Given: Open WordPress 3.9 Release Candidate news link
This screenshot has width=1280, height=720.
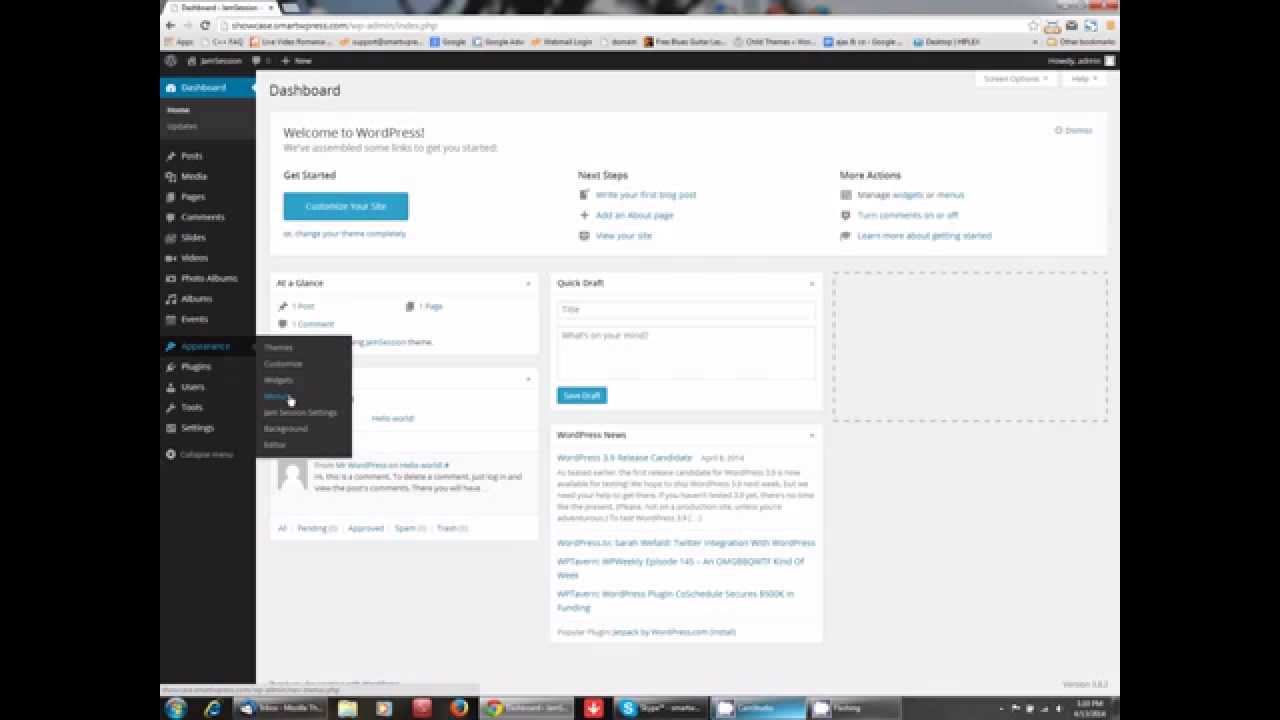Looking at the screenshot, I should [625, 458].
